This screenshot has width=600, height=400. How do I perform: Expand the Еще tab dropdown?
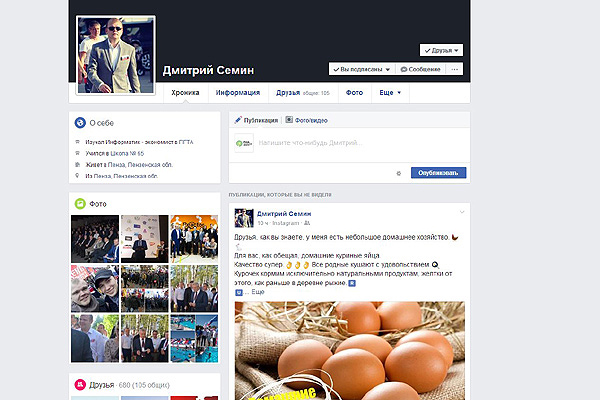pos(390,93)
